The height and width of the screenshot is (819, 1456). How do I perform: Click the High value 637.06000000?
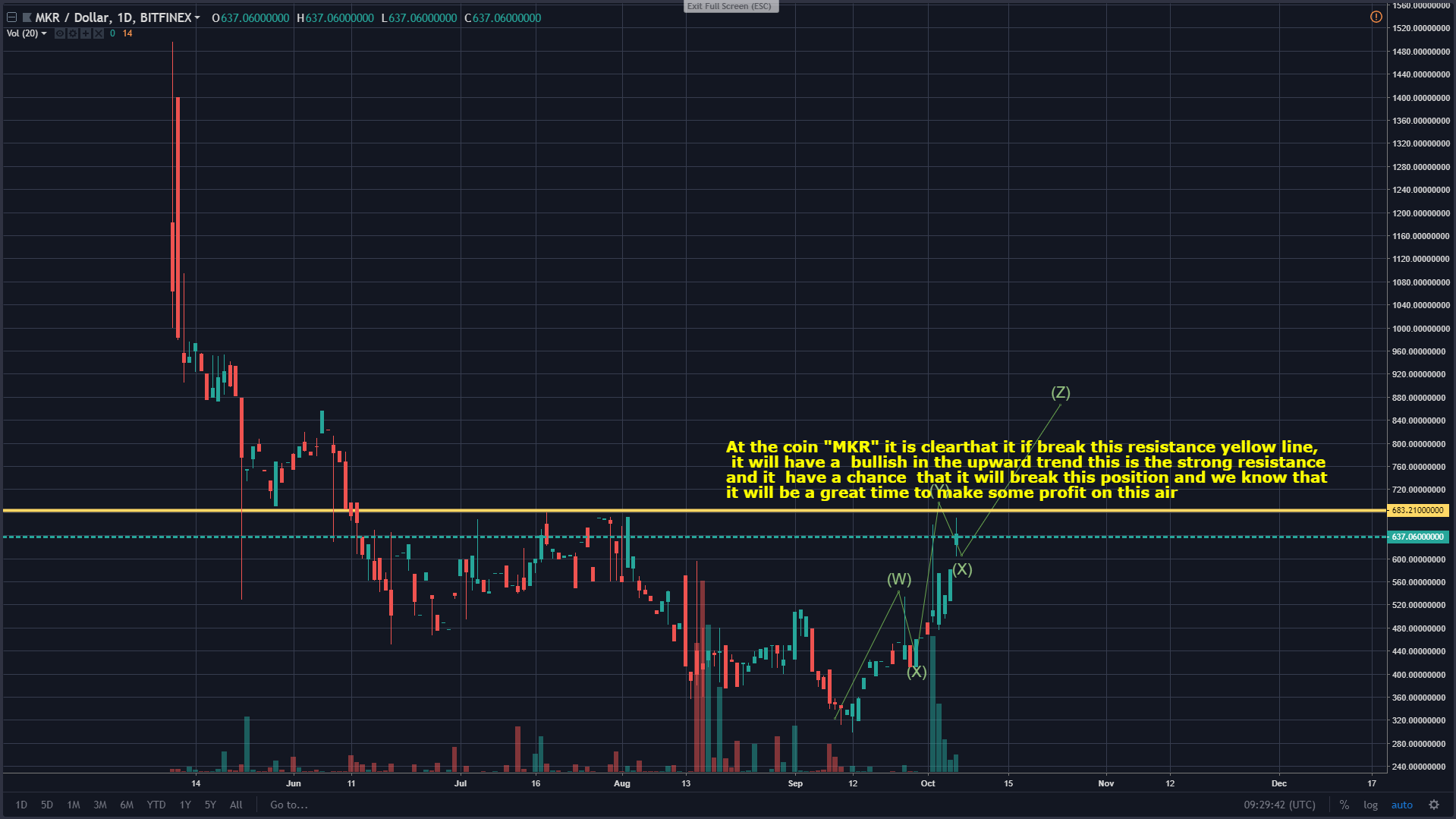[x=339, y=17]
